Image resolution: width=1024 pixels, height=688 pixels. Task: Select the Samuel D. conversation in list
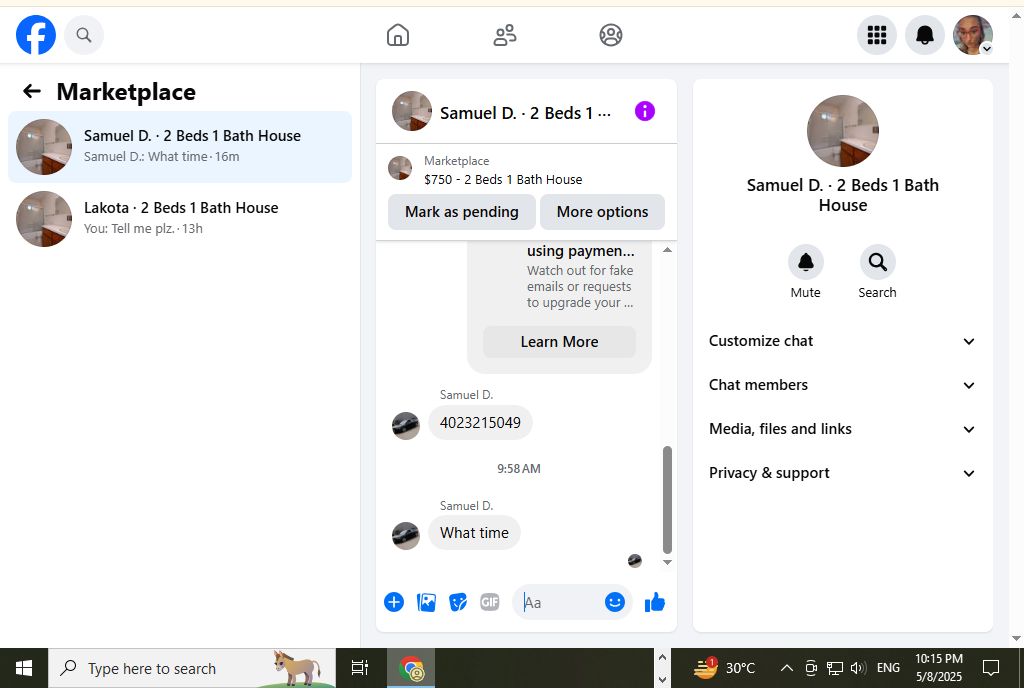click(180, 147)
